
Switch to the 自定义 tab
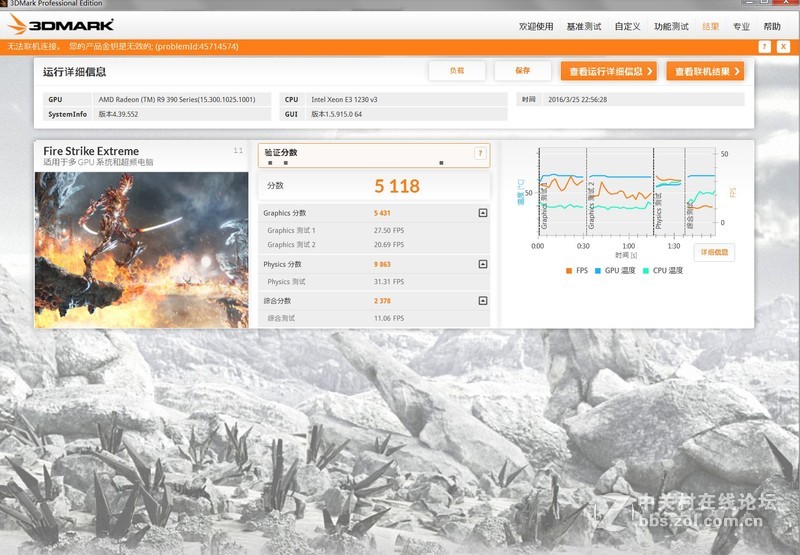click(x=627, y=27)
